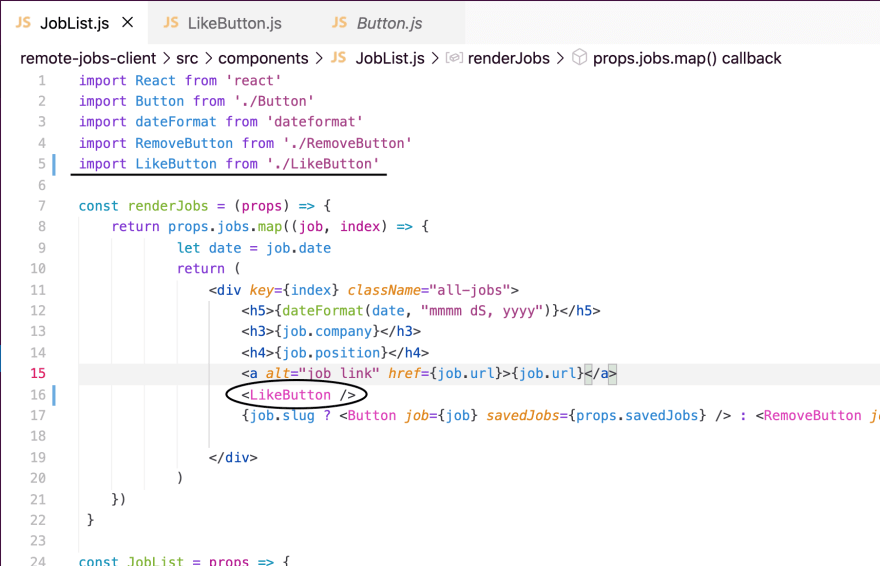This screenshot has width=880, height=566.
Task: Open props.jobs.map() callback breadcrumb
Action: (687, 58)
